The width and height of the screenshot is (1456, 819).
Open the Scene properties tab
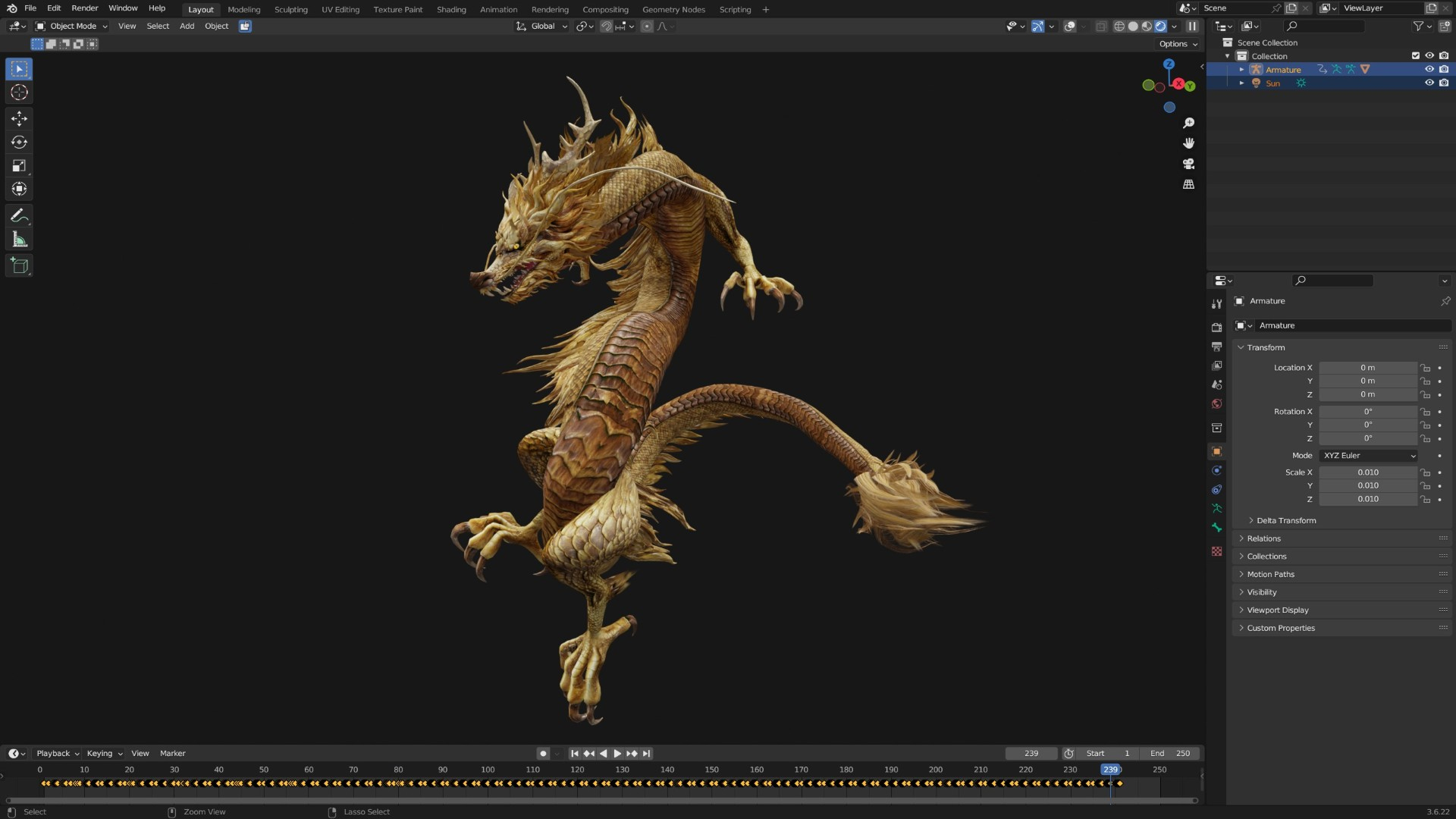(1216, 384)
